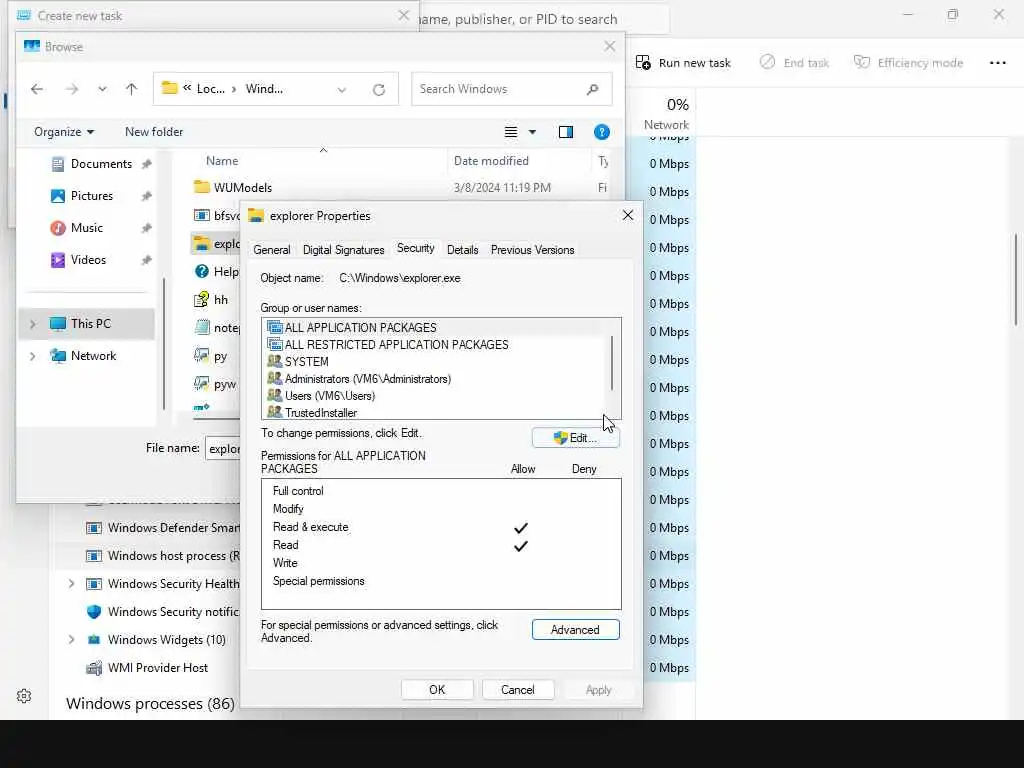
Task: Refresh the Browse dialog folder view
Action: (x=379, y=89)
